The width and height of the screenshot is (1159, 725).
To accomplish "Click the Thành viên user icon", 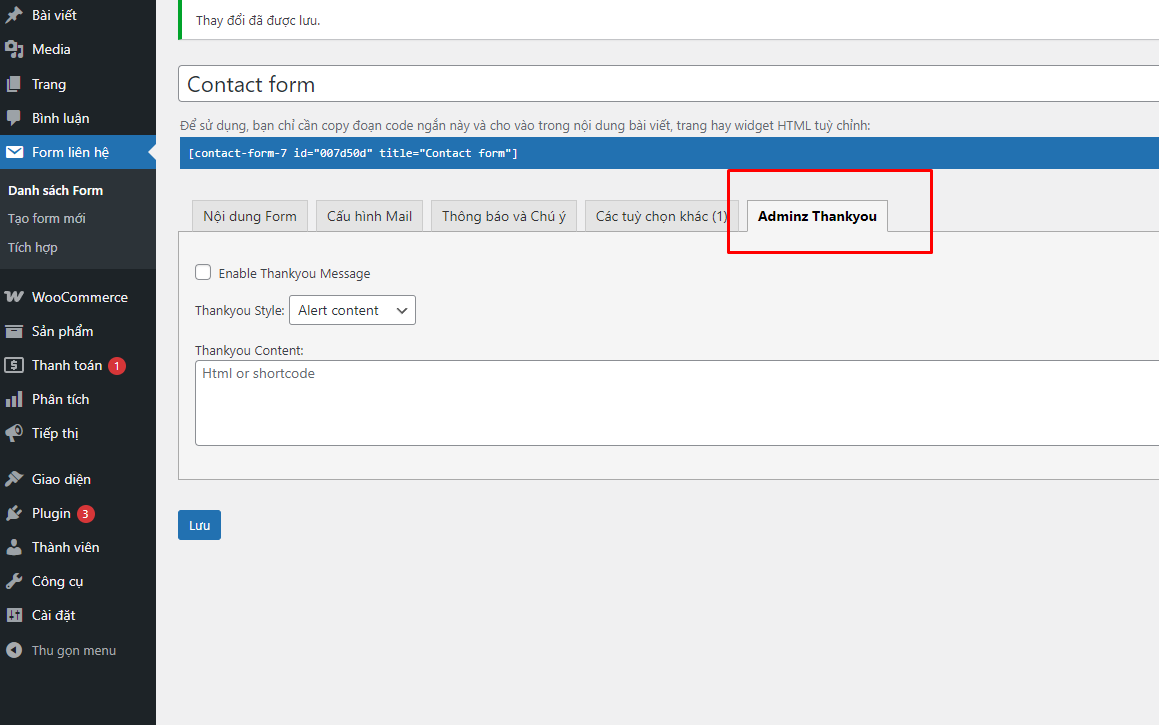I will tap(14, 547).
